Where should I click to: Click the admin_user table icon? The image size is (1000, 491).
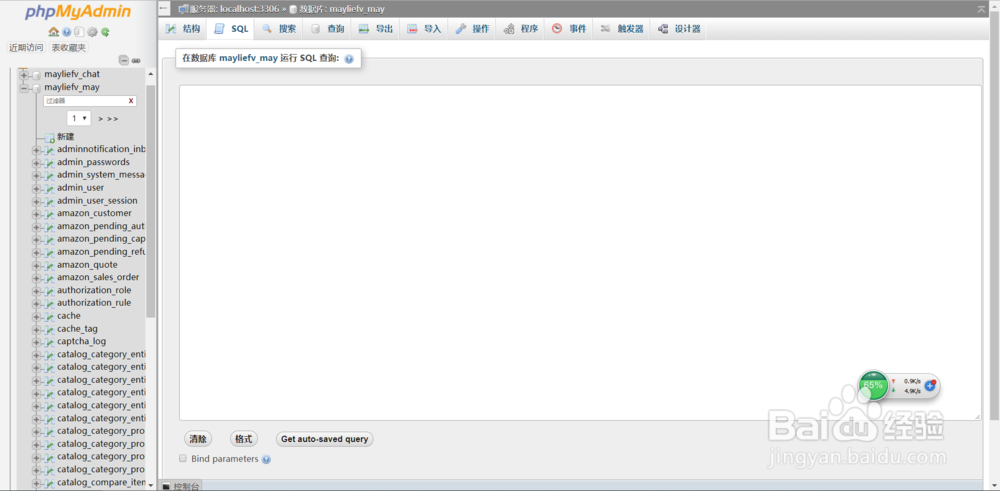[x=50, y=188]
